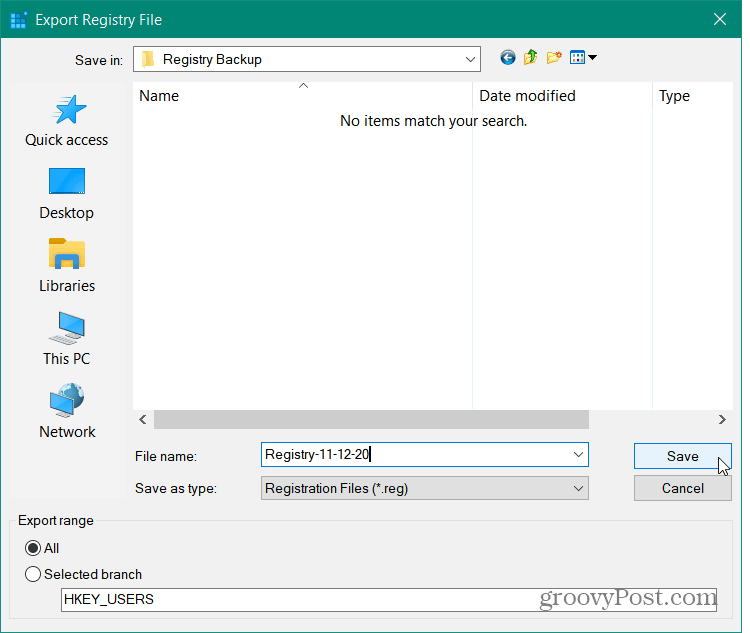Viewport: 750px width, 633px height.
Task: Go back to the last folder visited
Action: coord(507,58)
